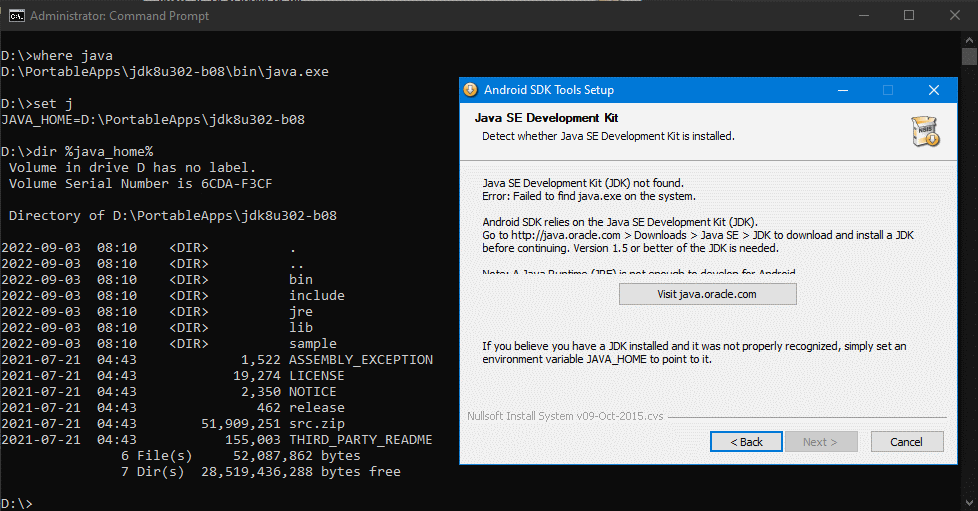978x511 pixels.
Task: Click the 'Java SE Development Kit' heading
Action: click(546, 118)
